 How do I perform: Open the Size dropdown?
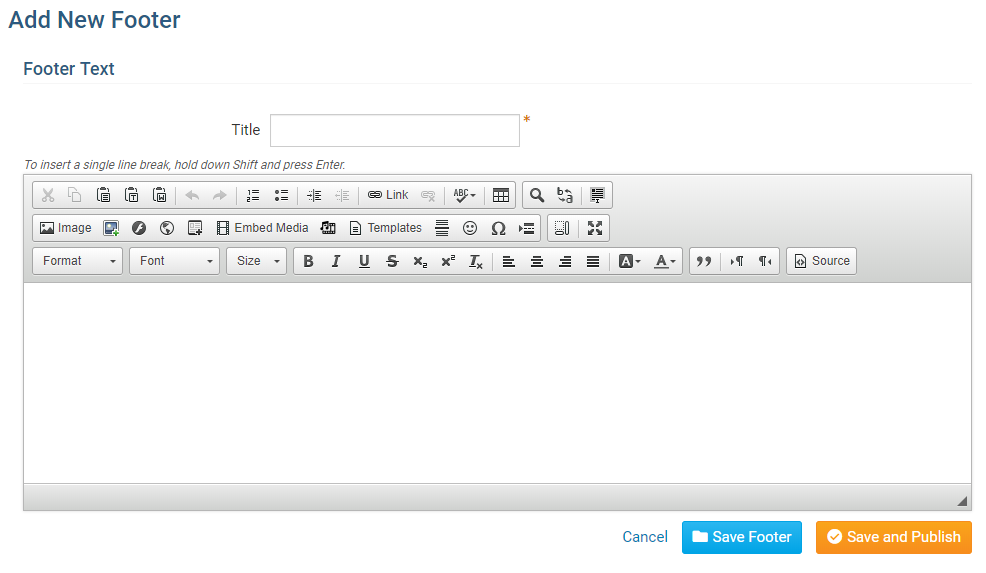tap(257, 260)
